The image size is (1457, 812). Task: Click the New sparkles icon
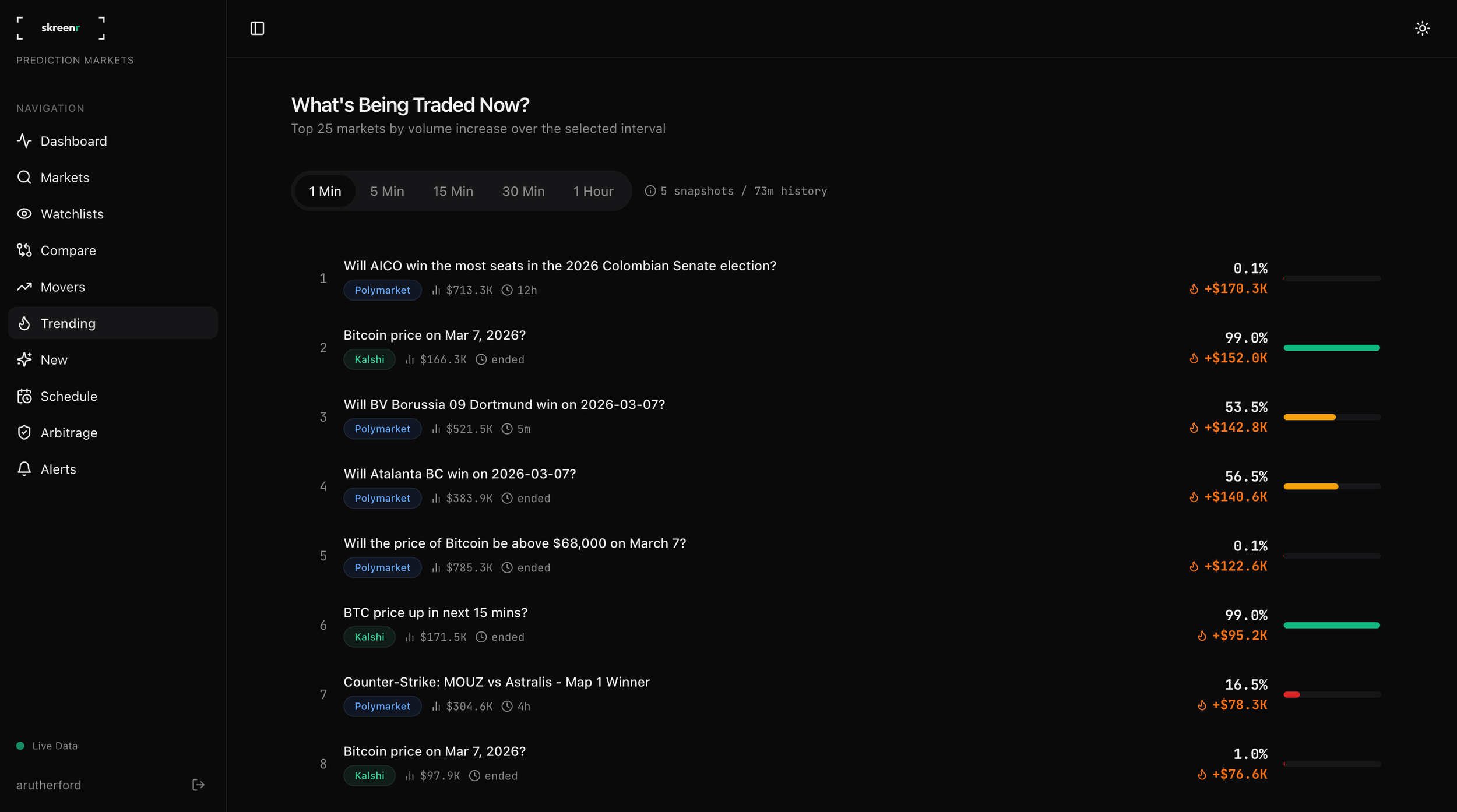[24, 359]
